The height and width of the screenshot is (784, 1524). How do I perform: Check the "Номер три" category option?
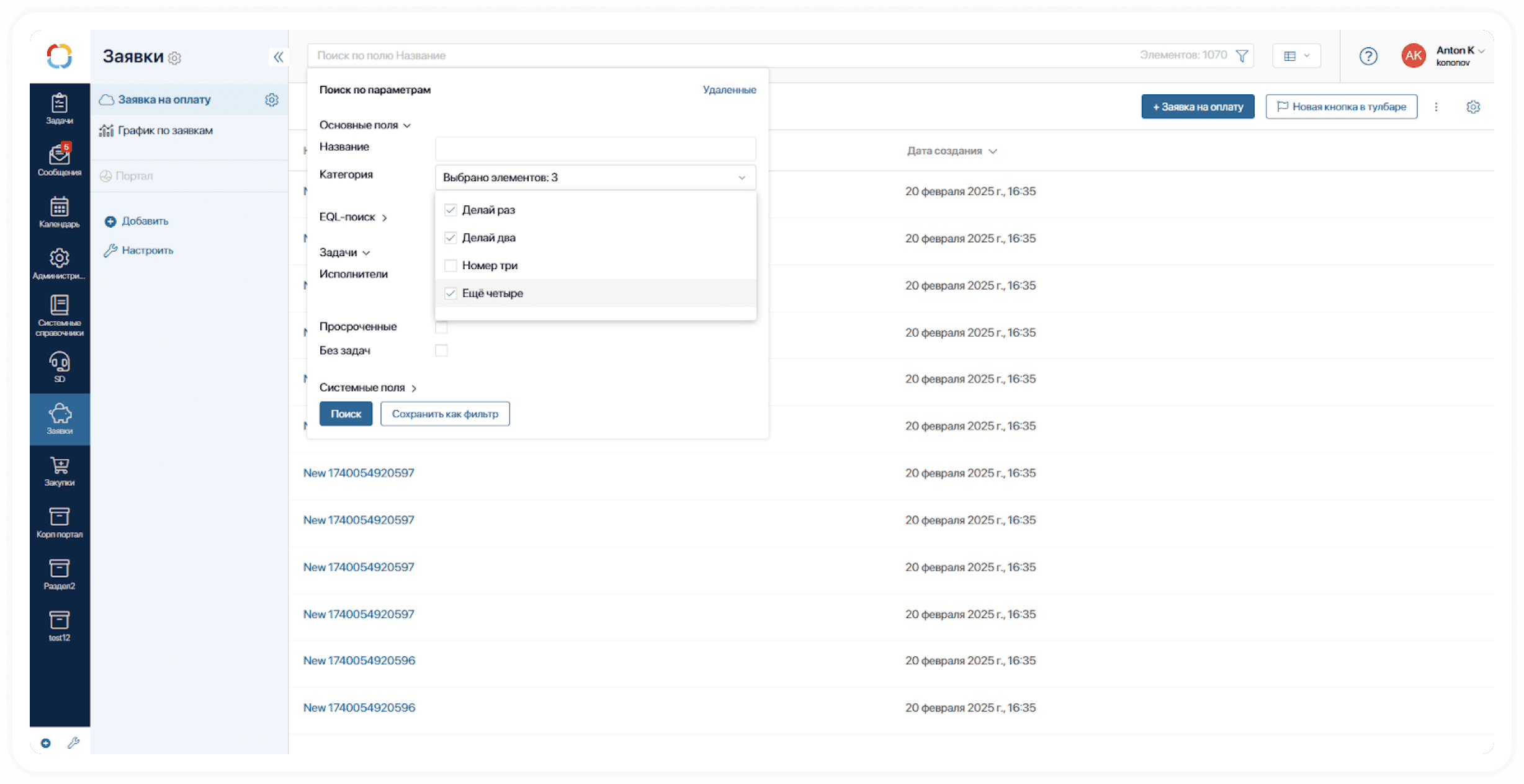[451, 265]
